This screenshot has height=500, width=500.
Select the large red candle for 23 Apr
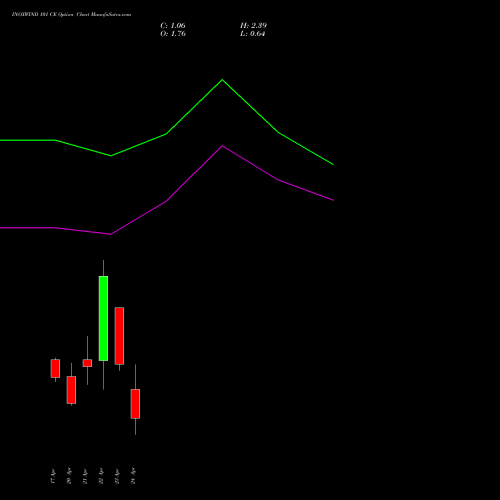coord(119,336)
